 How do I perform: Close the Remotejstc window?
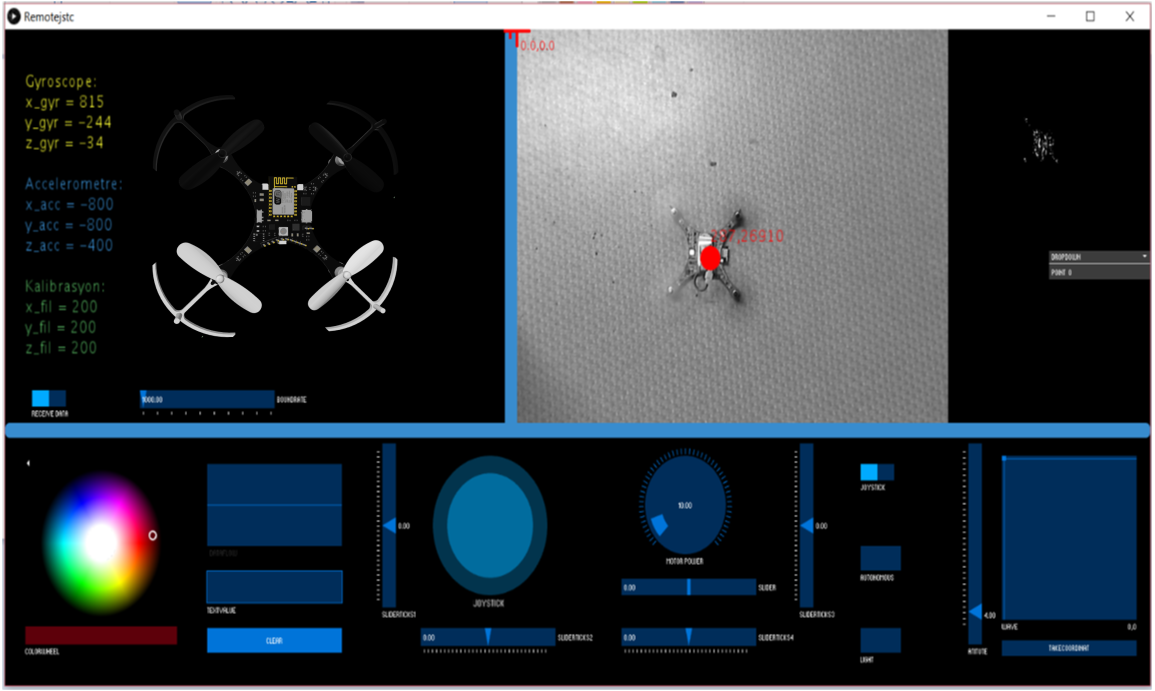click(x=1130, y=16)
